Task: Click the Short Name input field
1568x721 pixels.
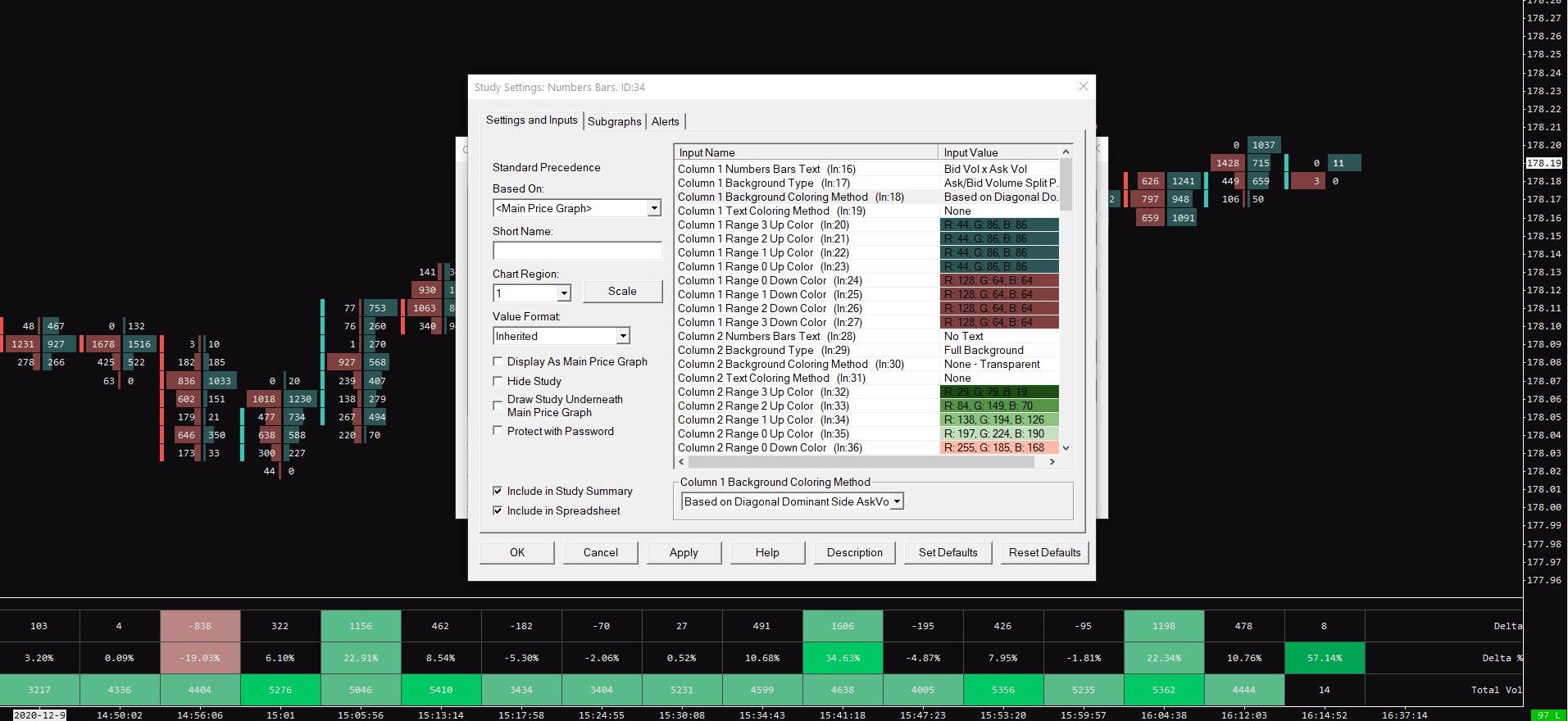Action: point(577,251)
